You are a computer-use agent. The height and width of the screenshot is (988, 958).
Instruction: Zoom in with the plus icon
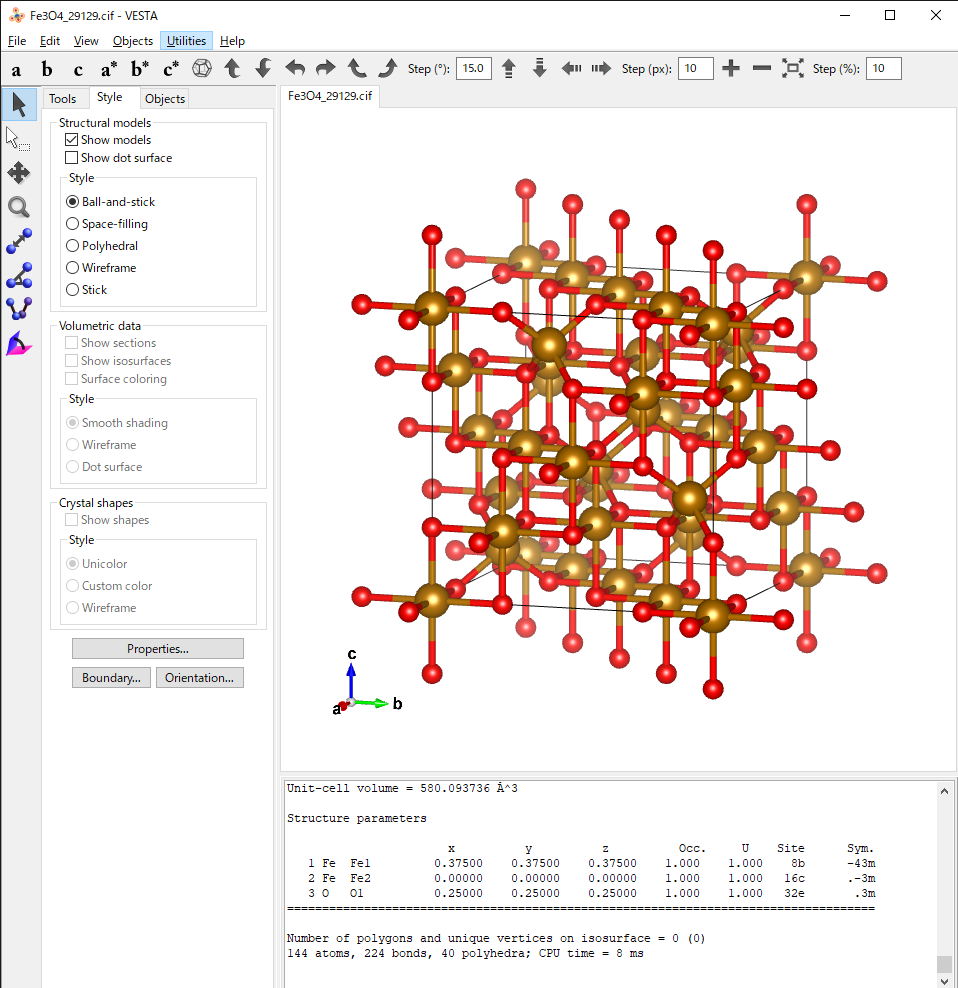(730, 68)
